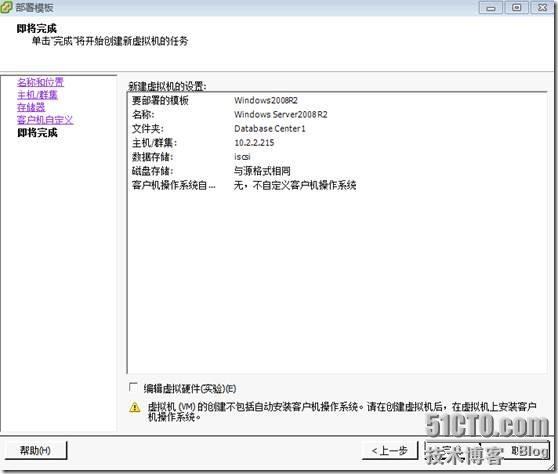Screen dimensions: 558x474
Task: Click the 名称: row label
Action: point(143,115)
